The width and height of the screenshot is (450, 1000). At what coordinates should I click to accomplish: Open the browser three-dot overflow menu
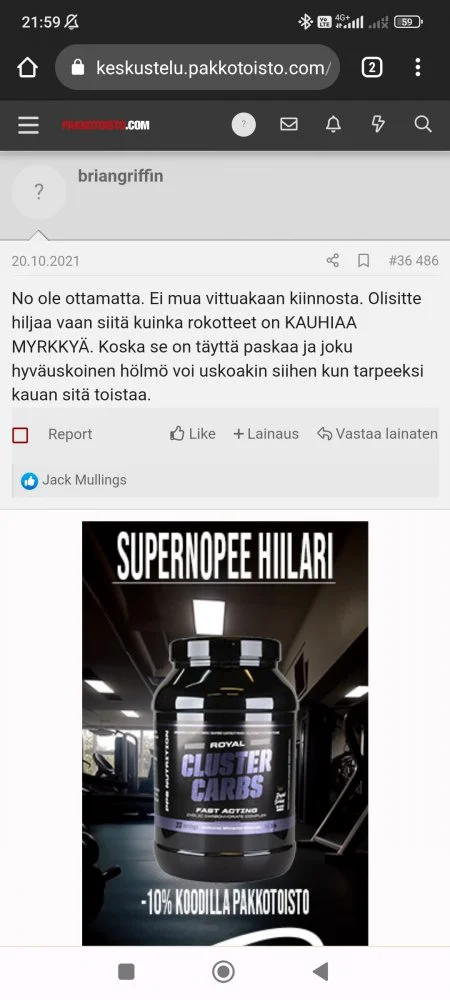tap(417, 68)
